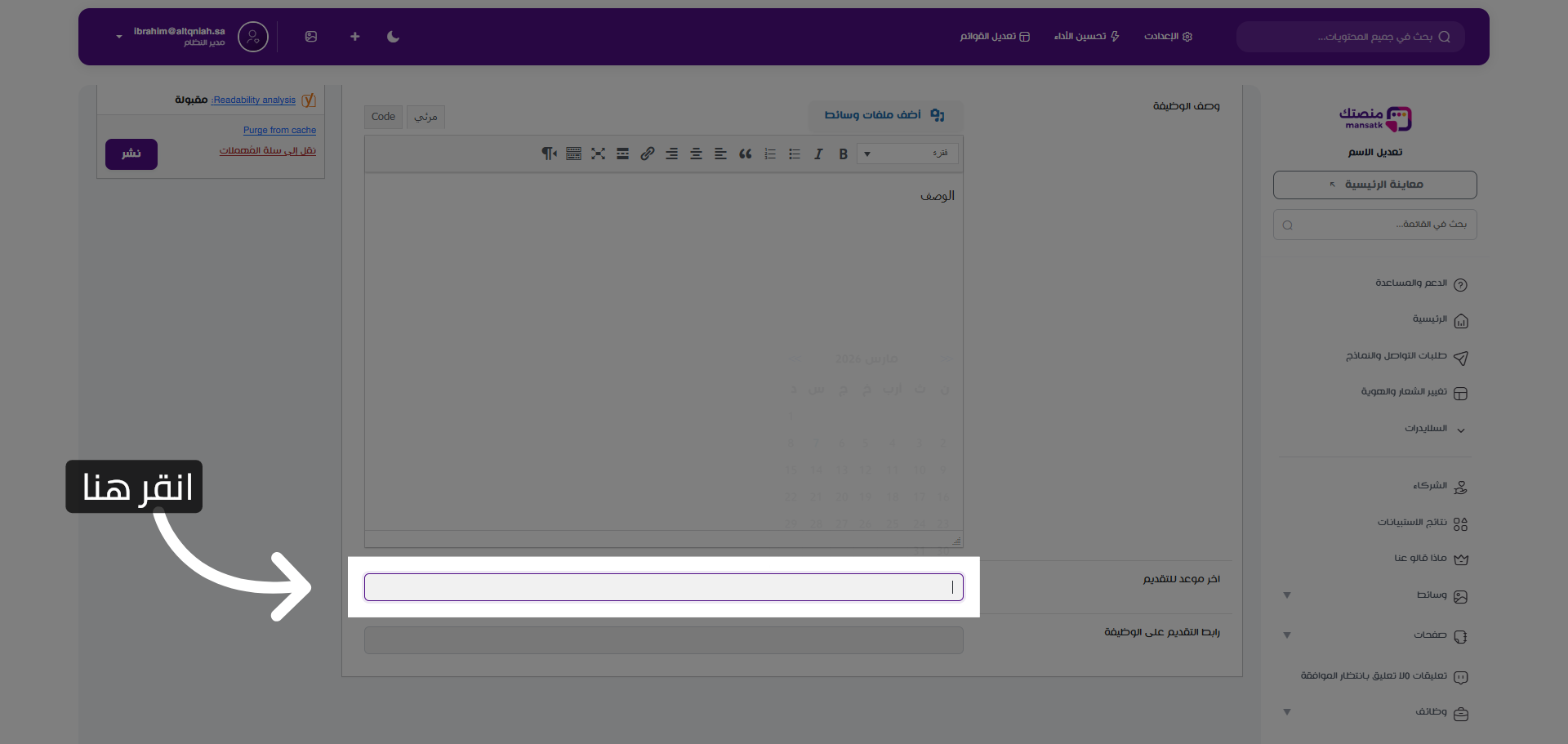Apply italic formatting in editor toolbar
The height and width of the screenshot is (744, 1568).
pos(818,154)
